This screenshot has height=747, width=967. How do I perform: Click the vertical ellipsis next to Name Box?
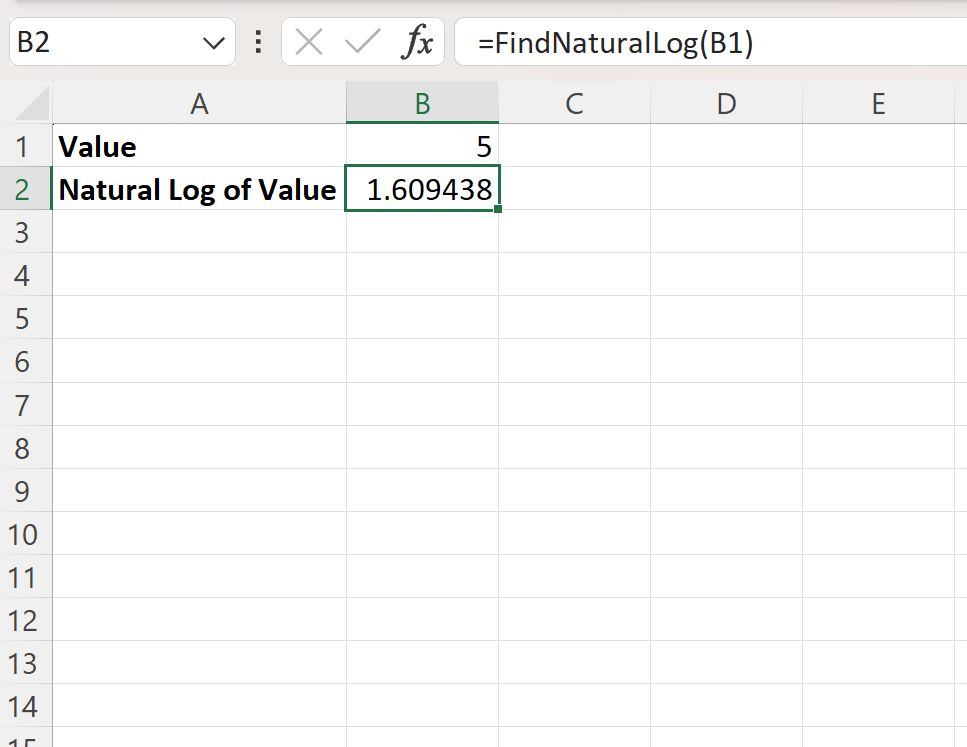point(256,42)
